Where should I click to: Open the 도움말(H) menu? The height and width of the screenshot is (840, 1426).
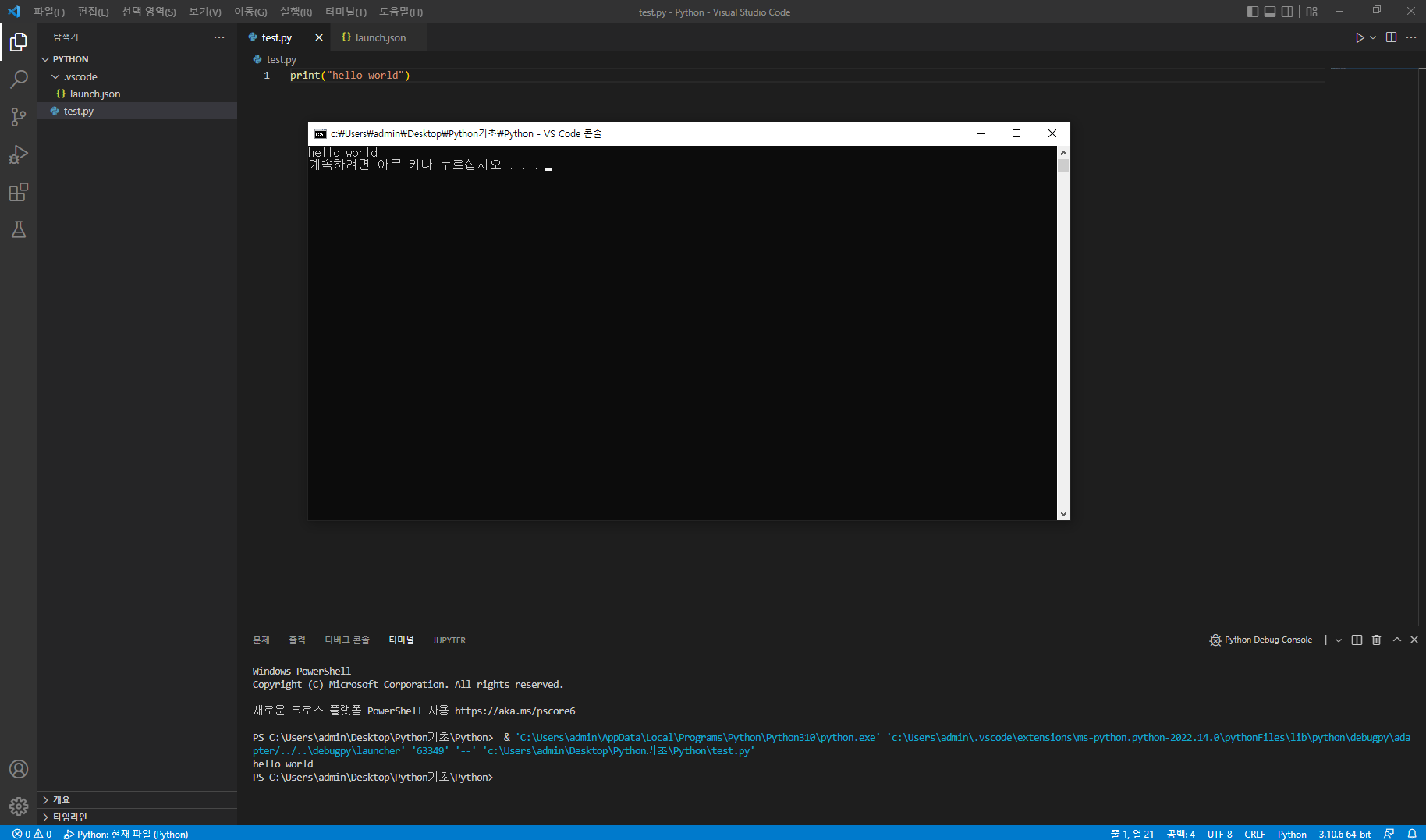click(x=401, y=12)
